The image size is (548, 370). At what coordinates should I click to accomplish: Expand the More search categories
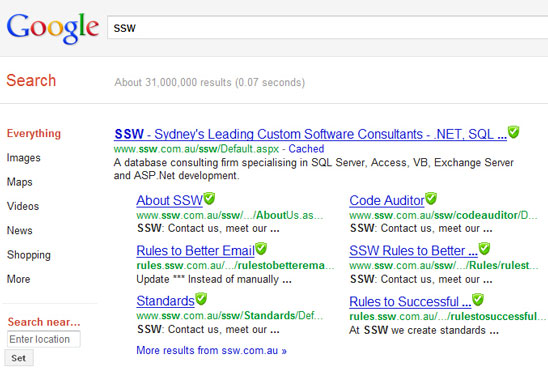pyautogui.click(x=19, y=279)
